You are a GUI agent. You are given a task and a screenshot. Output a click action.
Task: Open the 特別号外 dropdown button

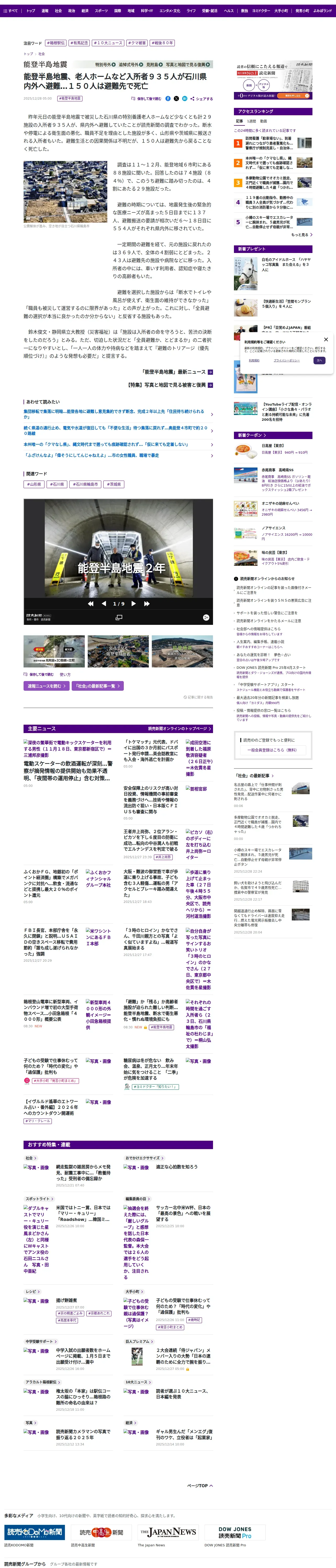coord(105,65)
